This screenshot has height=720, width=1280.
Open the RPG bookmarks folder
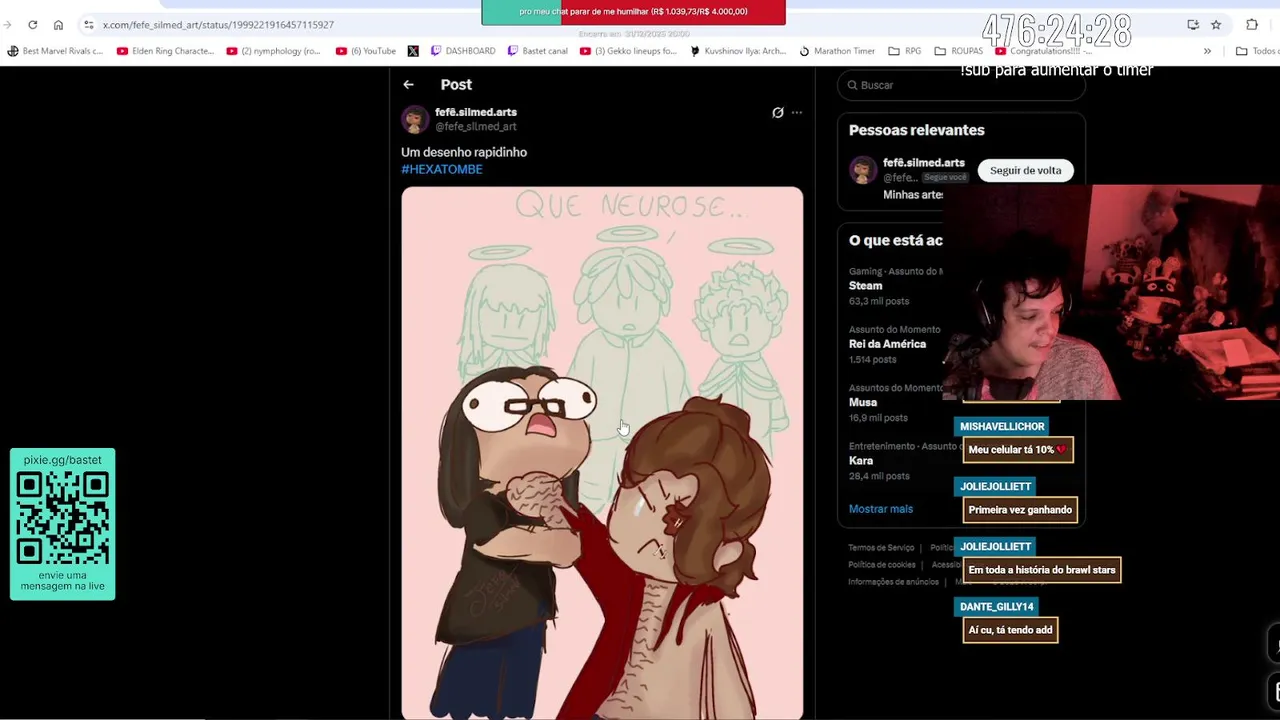click(x=904, y=51)
